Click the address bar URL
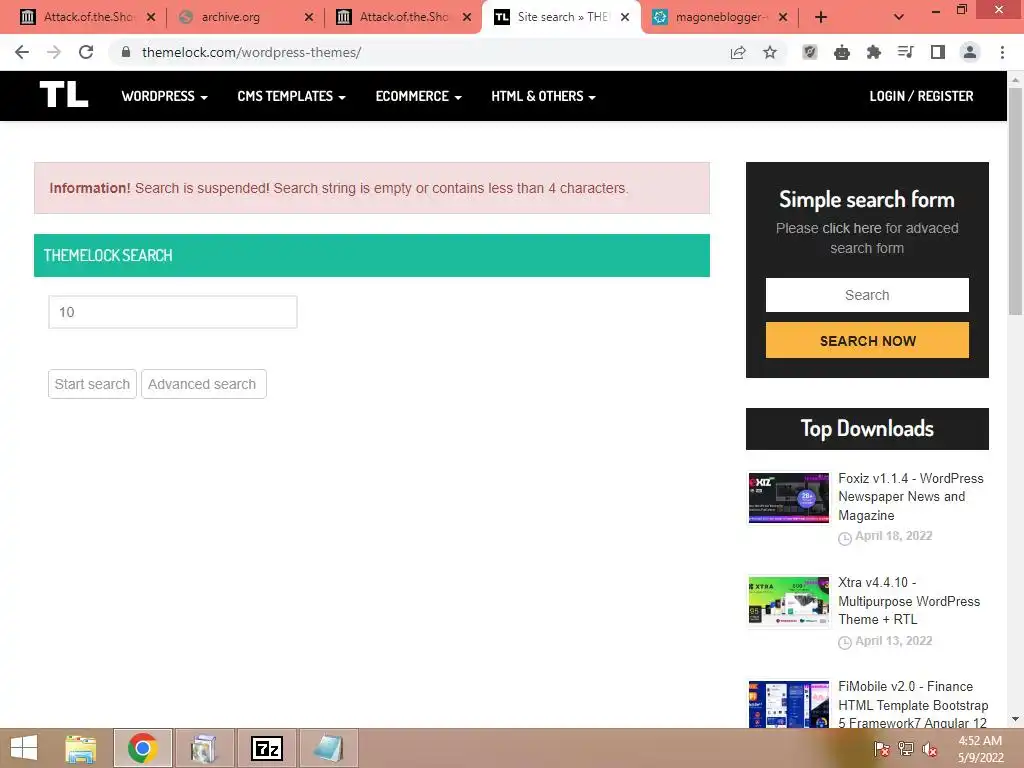This screenshot has width=1024, height=768. 251,52
